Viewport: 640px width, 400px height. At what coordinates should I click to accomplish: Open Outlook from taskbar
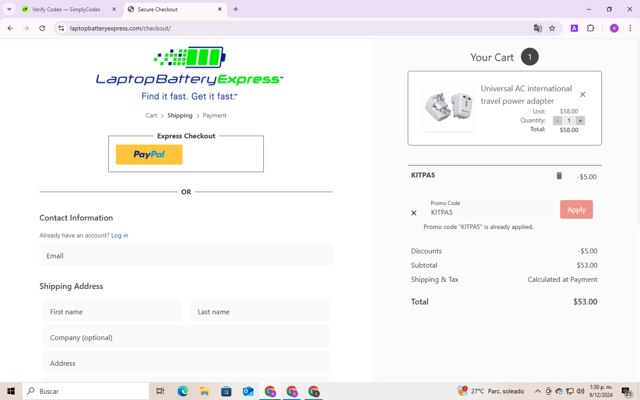coord(248,391)
